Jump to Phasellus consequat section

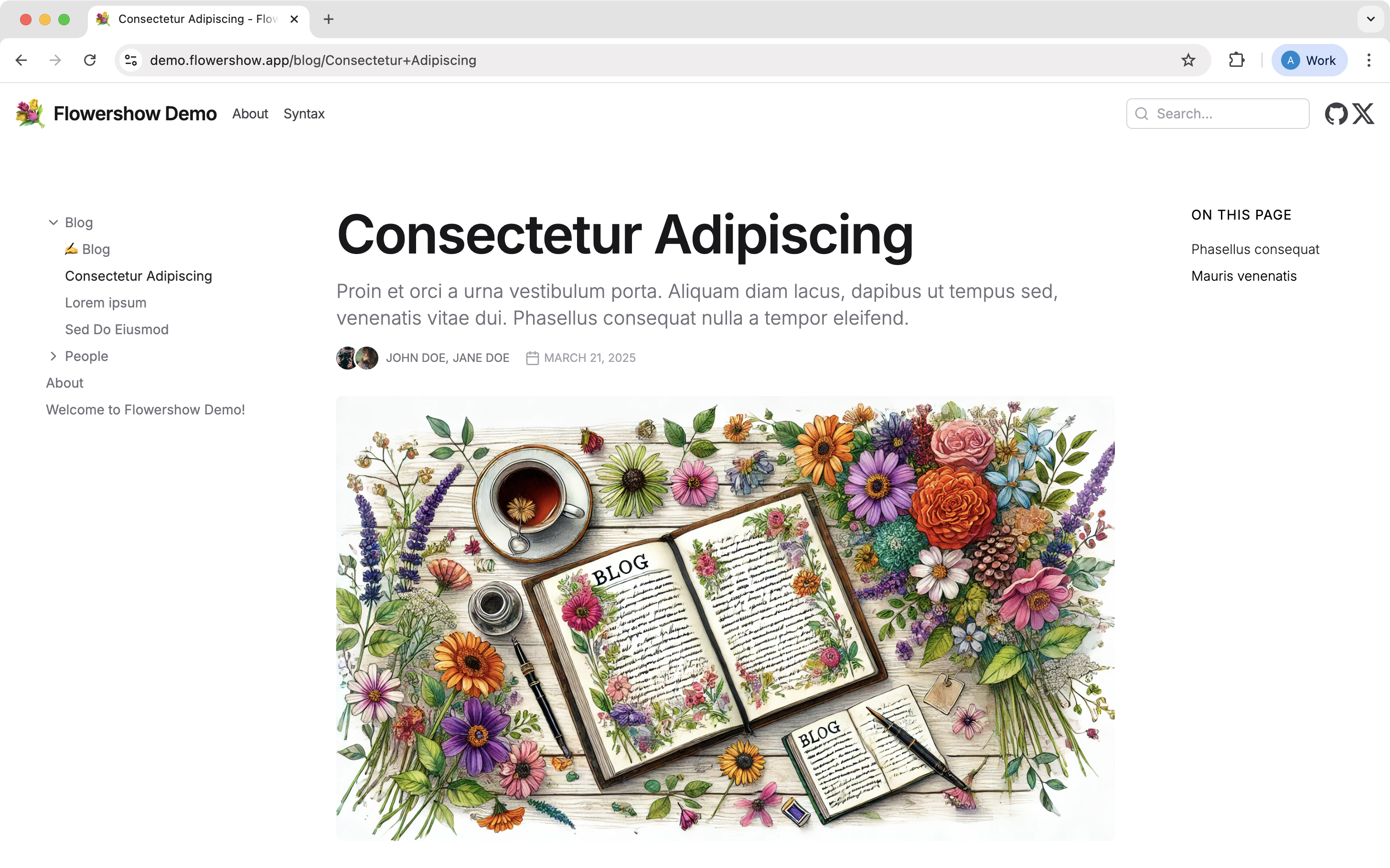1255,249
